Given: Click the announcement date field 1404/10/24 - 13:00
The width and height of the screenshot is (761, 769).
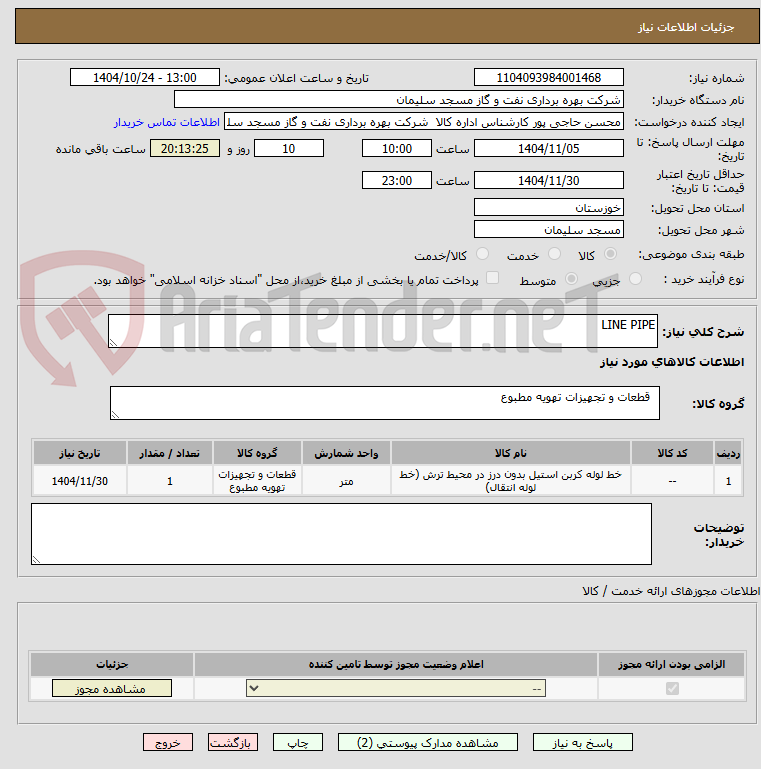Looking at the screenshot, I should pos(145,77).
